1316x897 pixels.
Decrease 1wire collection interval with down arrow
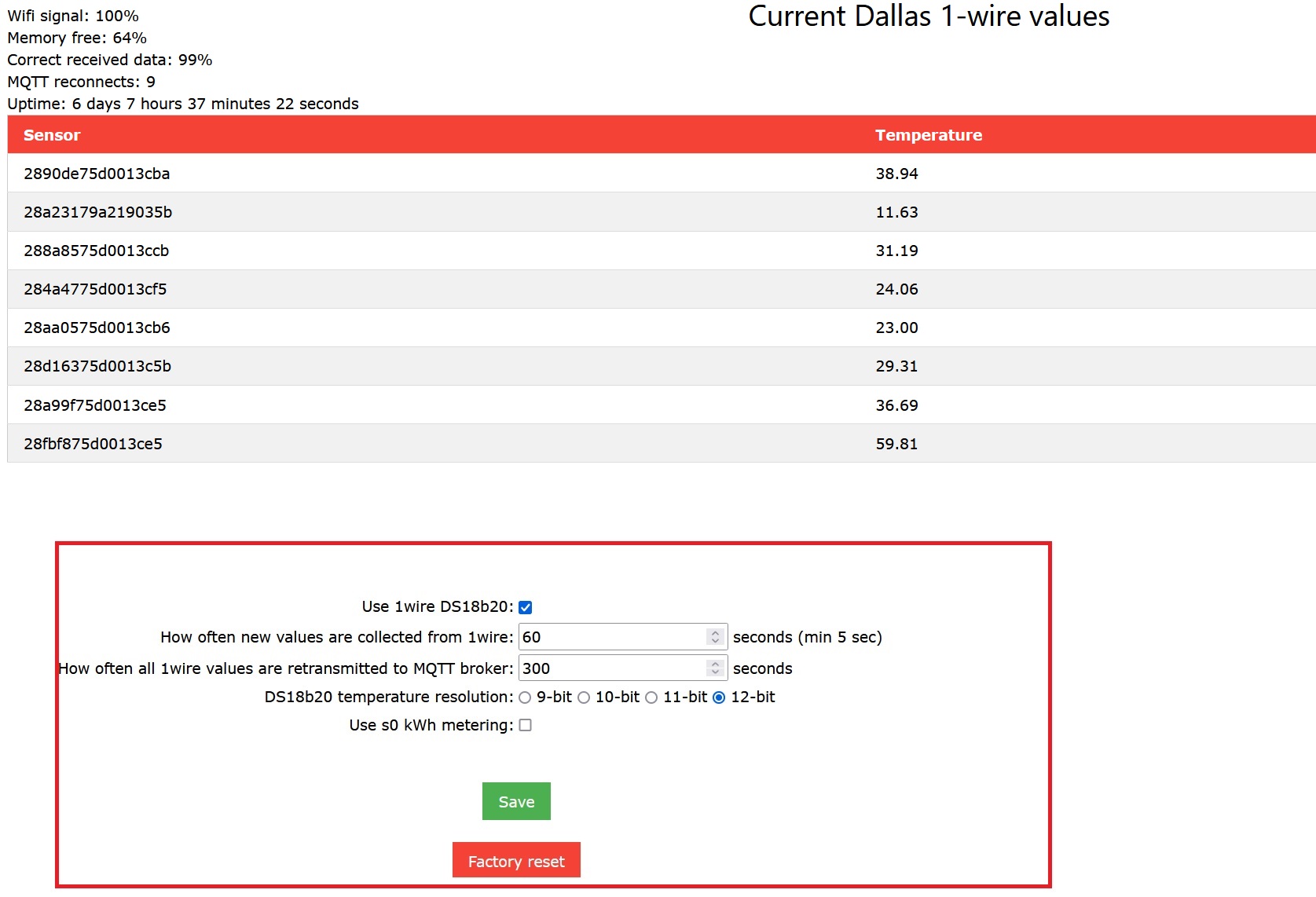pos(715,641)
